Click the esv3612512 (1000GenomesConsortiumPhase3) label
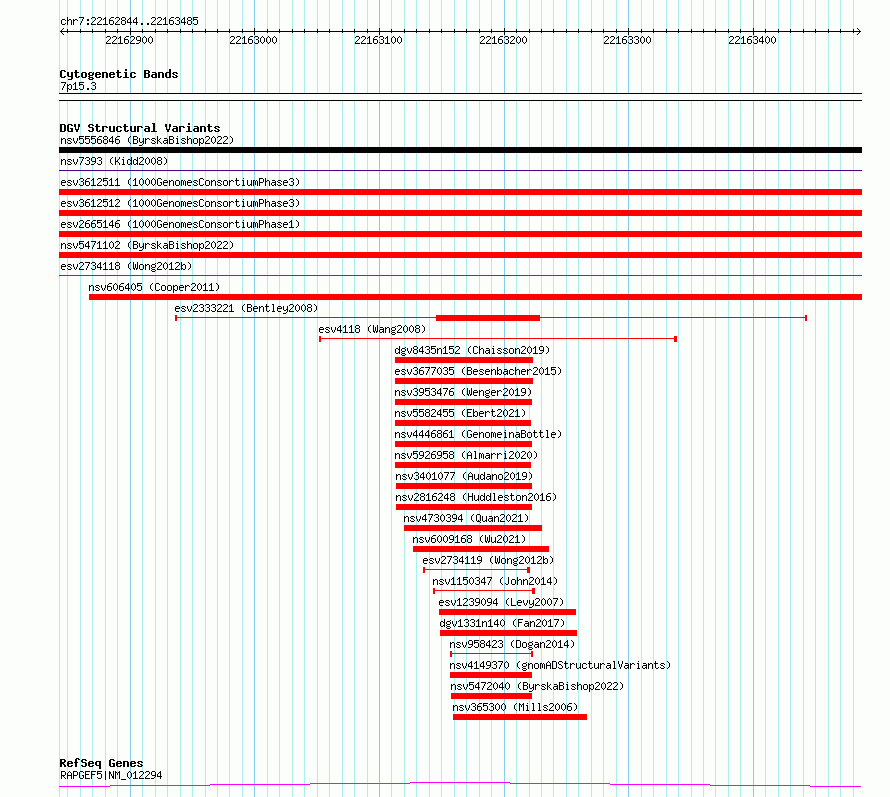The image size is (890, 797). tap(180, 203)
